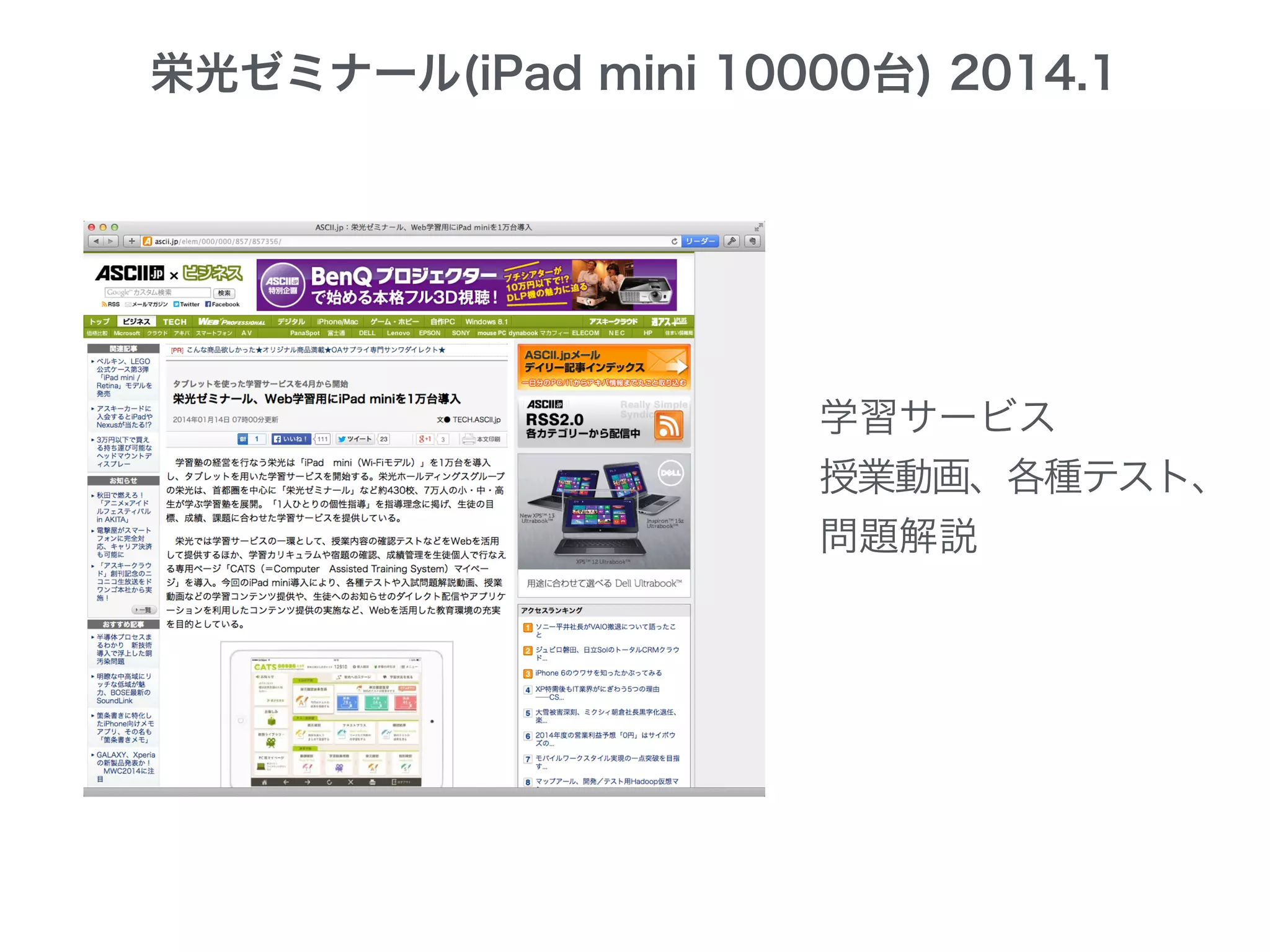1270x952 pixels.
Task: Click the Dell Ultrabook advertisement
Action: (x=604, y=525)
